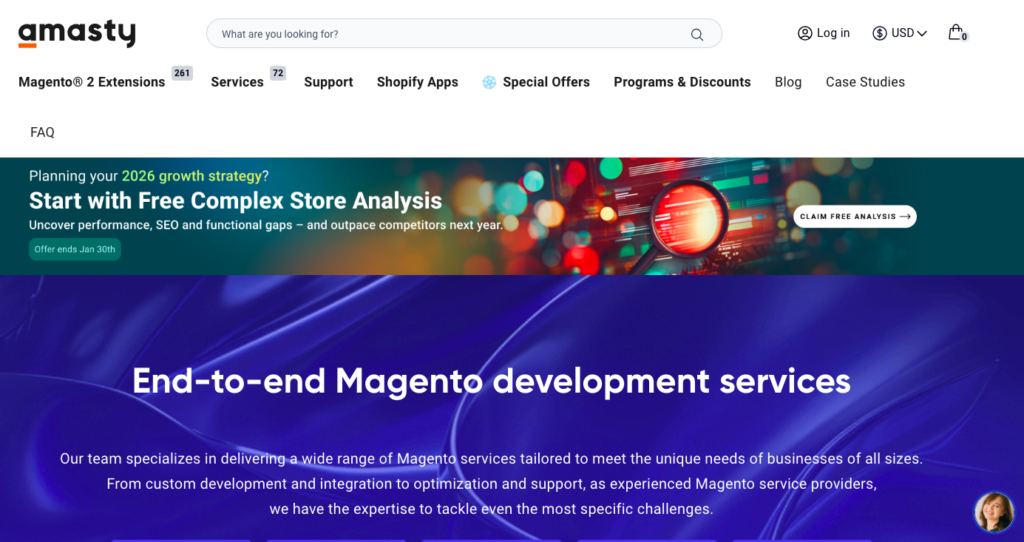Click the '2026 growth strategy' text
The height and width of the screenshot is (542, 1024).
pyautogui.click(x=191, y=176)
